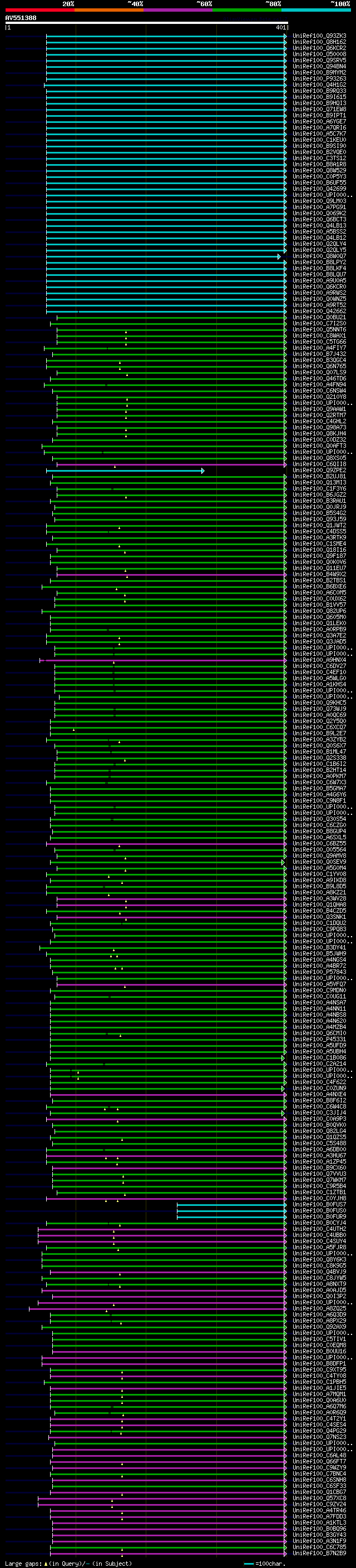The height and width of the screenshot is (1568, 356).
Task: Pick hit label UniRef100_C4UTH2
Action: tap(319, 1229)
